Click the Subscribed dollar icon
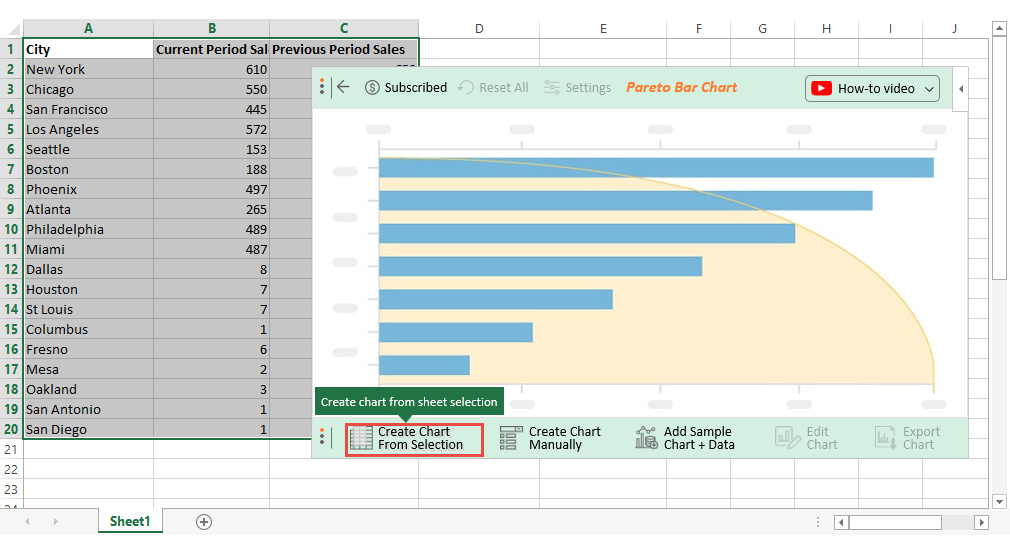 pyautogui.click(x=372, y=88)
